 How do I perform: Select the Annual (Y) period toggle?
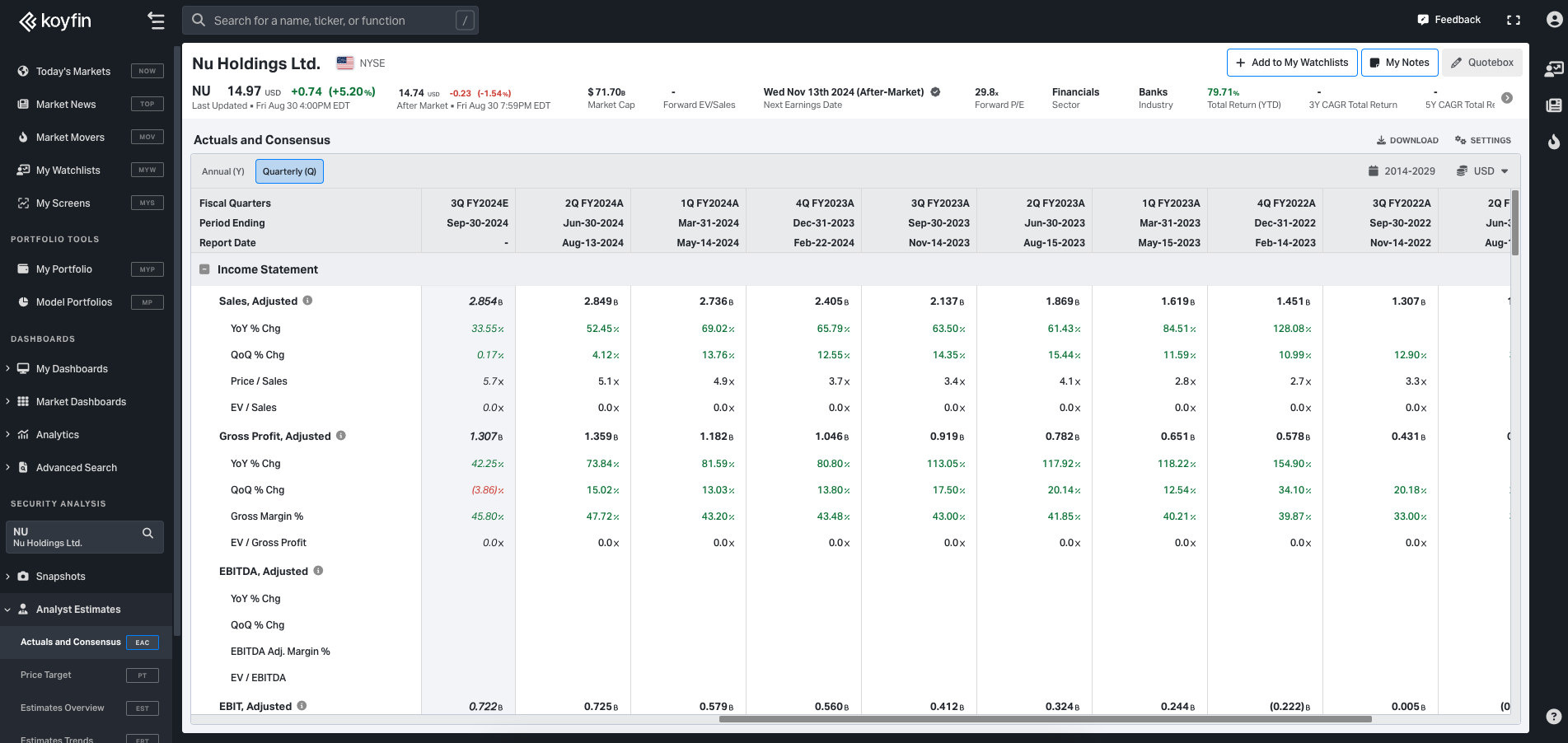223,171
